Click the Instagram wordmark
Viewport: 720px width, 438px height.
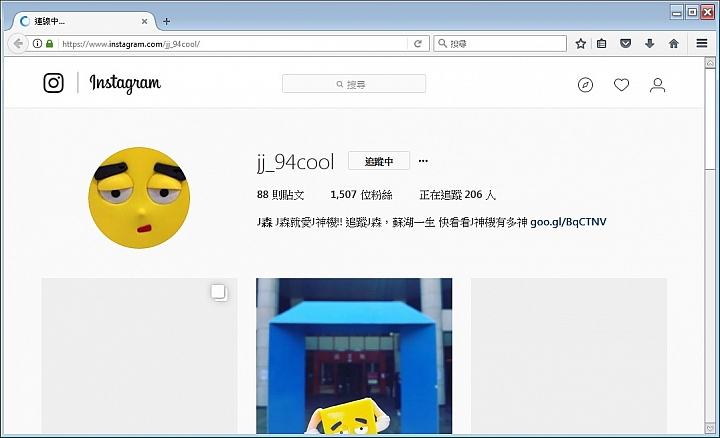click(x=125, y=83)
